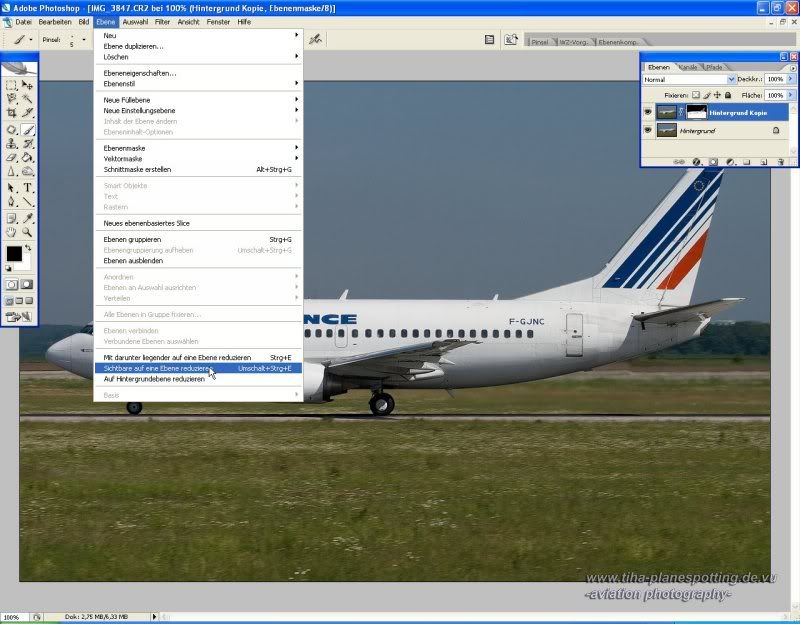Select the Type tool
This screenshot has height=624, width=800.
(x=28, y=188)
